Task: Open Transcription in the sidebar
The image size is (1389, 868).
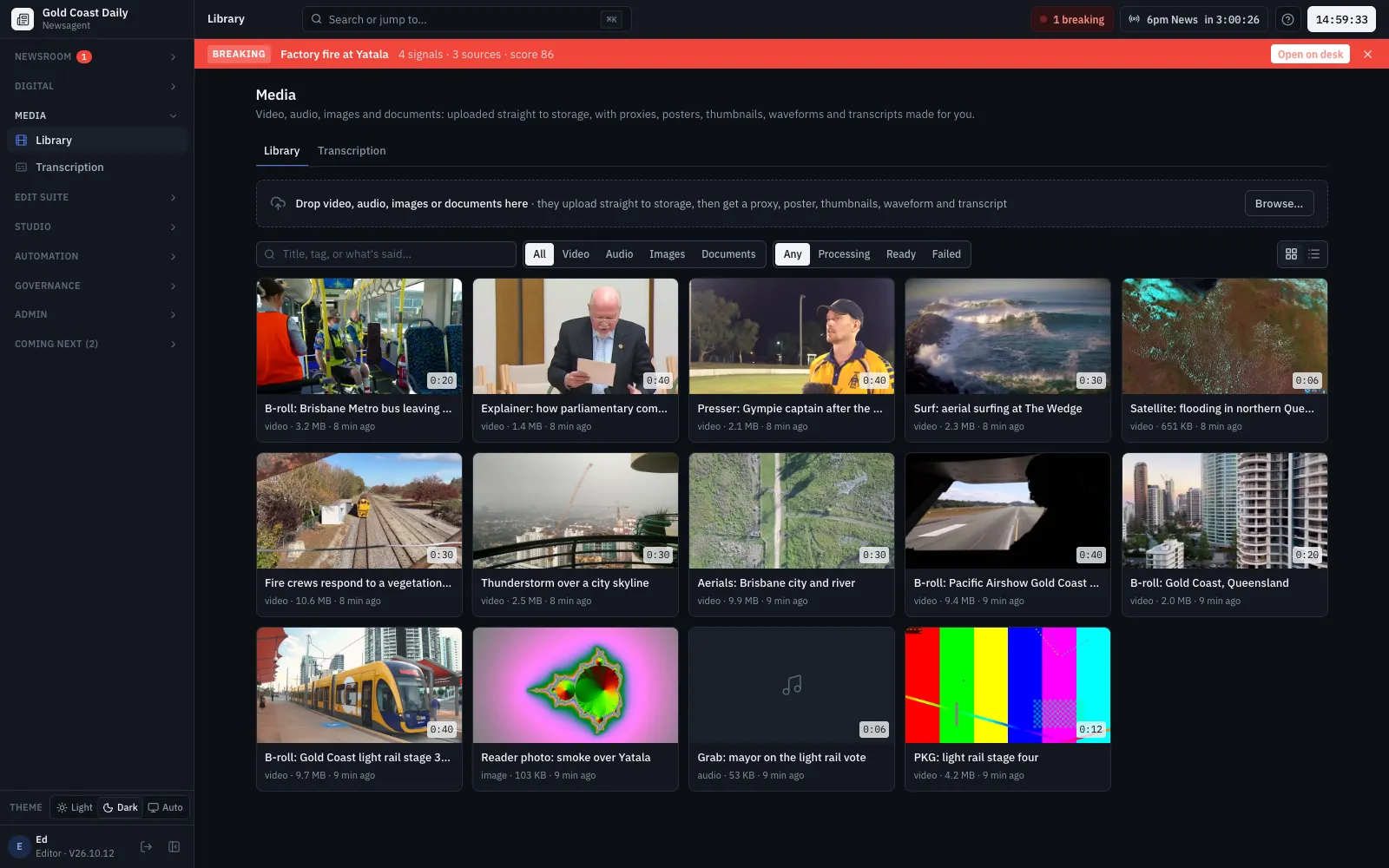Action: click(97, 167)
